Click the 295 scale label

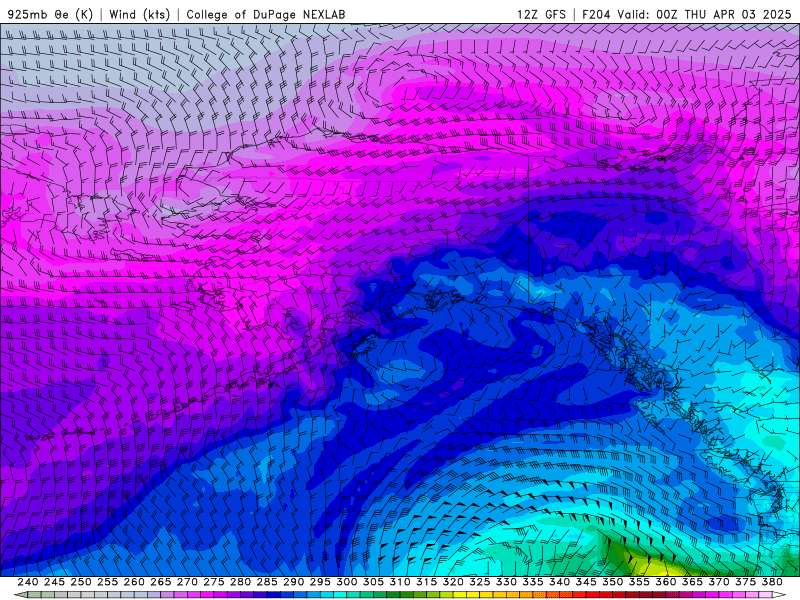click(x=320, y=582)
